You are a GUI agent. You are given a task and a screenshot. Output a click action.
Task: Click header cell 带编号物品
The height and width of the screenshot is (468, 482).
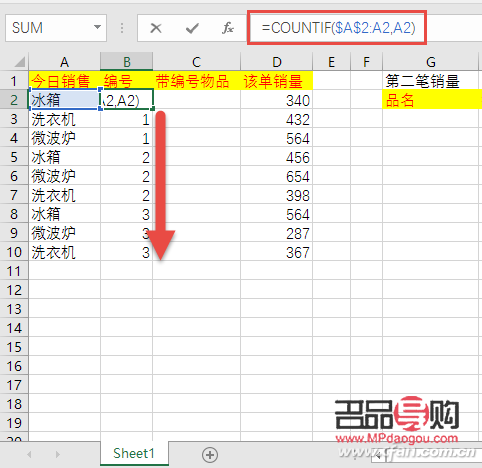pyautogui.click(x=197, y=81)
